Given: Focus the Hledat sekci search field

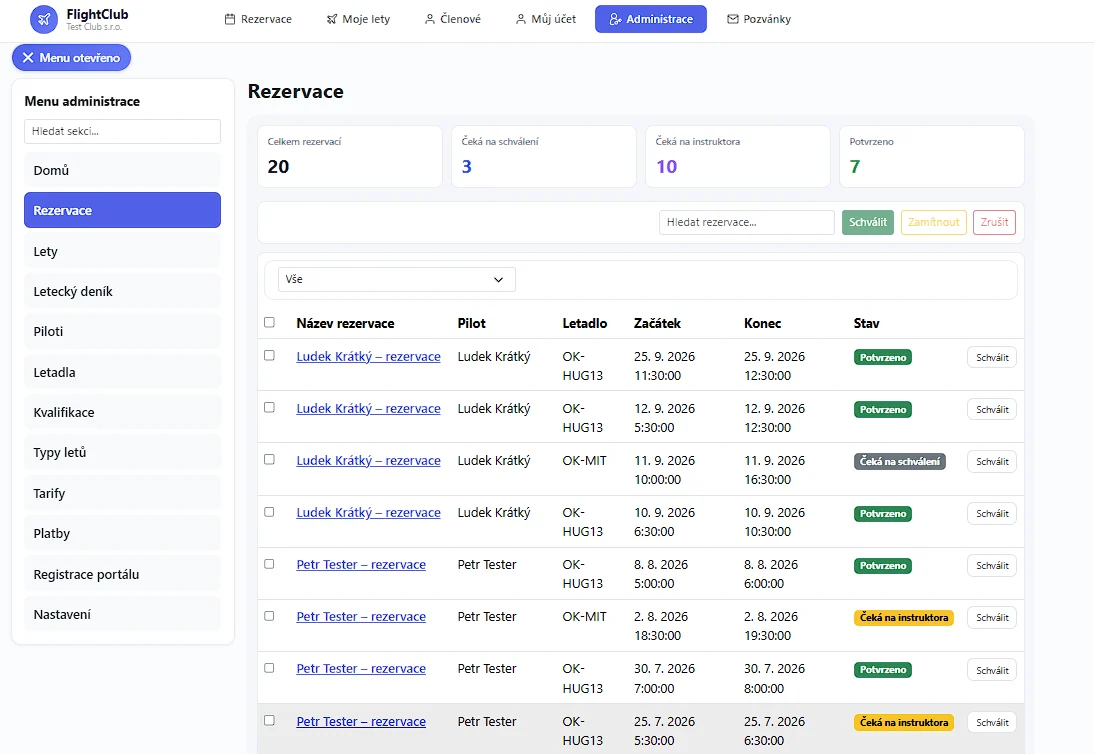Looking at the screenshot, I should click(122, 131).
